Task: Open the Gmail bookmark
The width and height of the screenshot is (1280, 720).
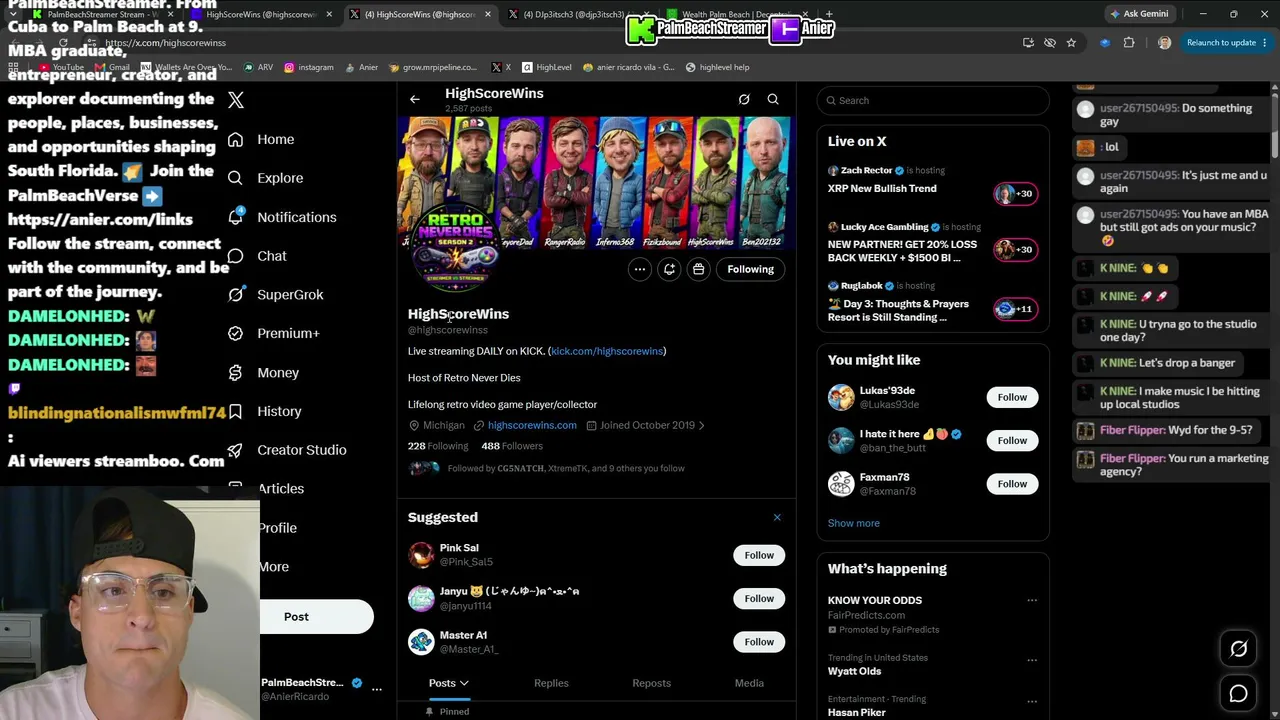Action: coord(112,67)
